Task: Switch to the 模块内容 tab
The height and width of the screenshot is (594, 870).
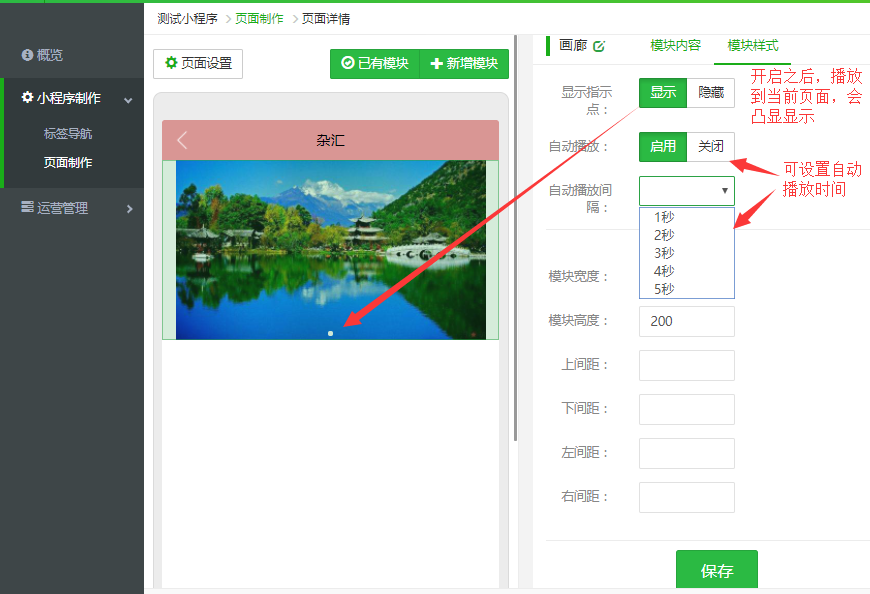Action: (x=675, y=45)
